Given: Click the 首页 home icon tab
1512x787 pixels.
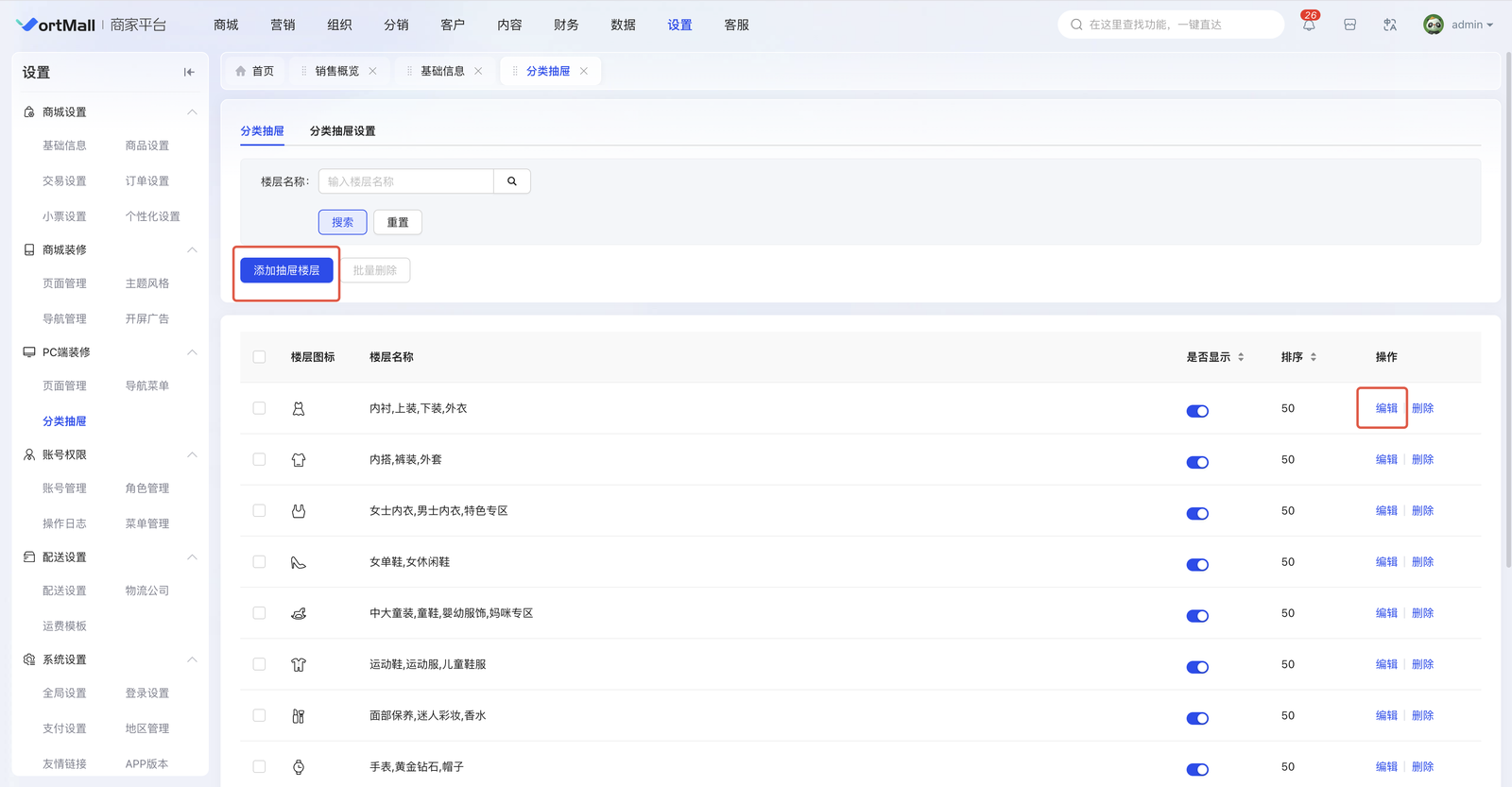Looking at the screenshot, I should (254, 71).
